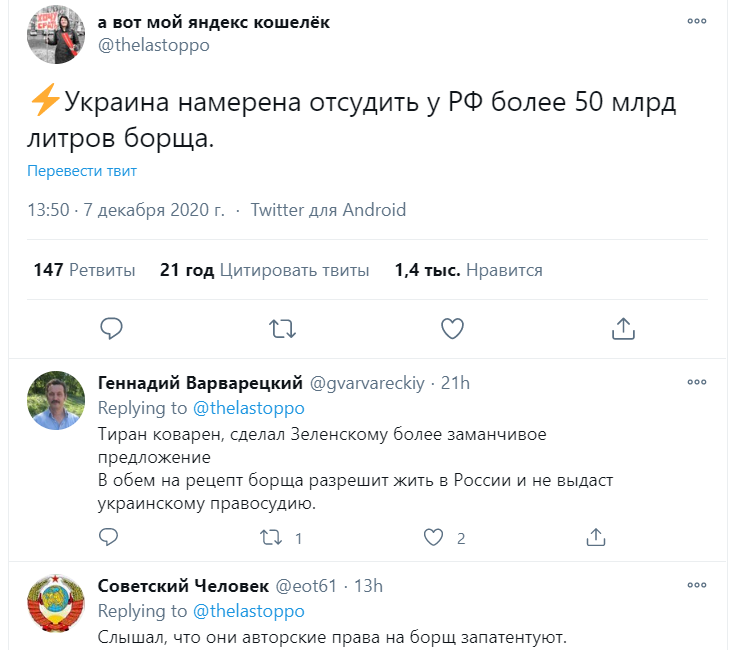The height and width of the screenshot is (650, 746).
Task: Reply to the main borscht tweet
Action: tap(112, 328)
